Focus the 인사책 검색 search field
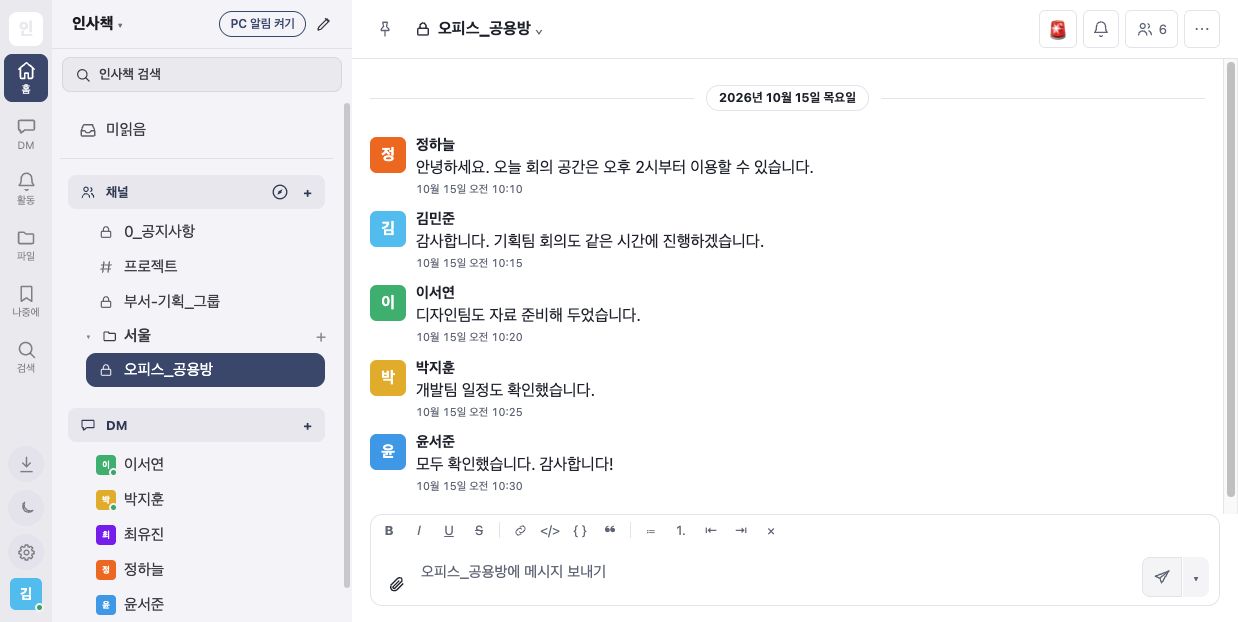This screenshot has width=1238, height=622. (x=202, y=74)
